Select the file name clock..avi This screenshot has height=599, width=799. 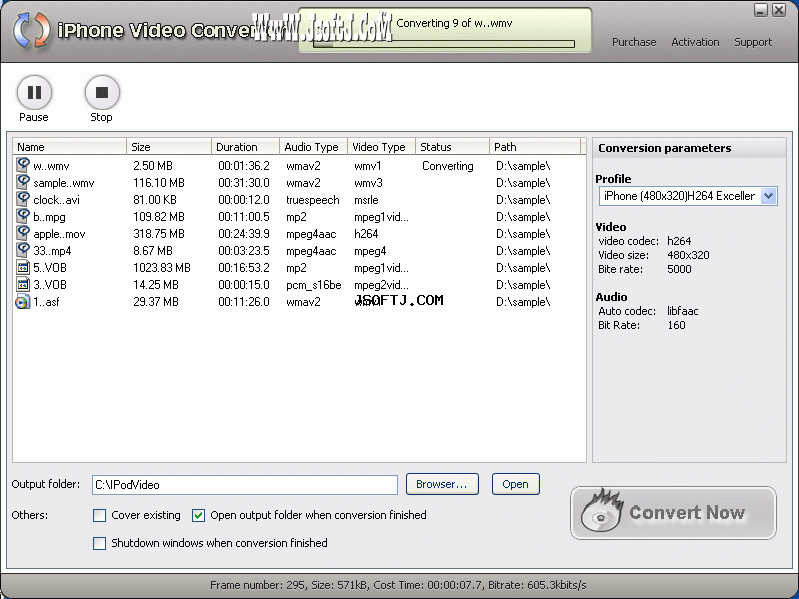pos(57,200)
